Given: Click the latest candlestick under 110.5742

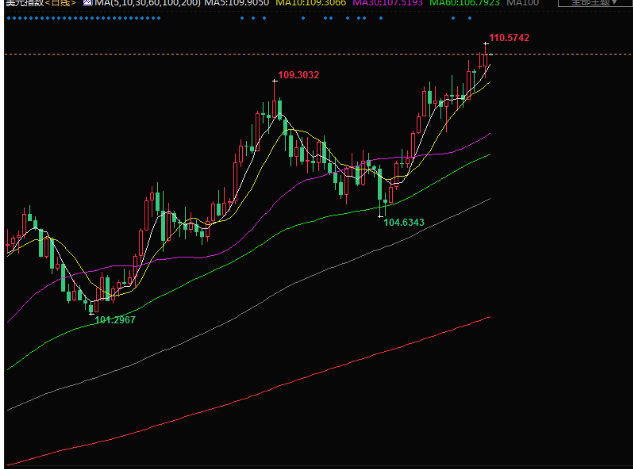Looking at the screenshot, I should (x=486, y=60).
